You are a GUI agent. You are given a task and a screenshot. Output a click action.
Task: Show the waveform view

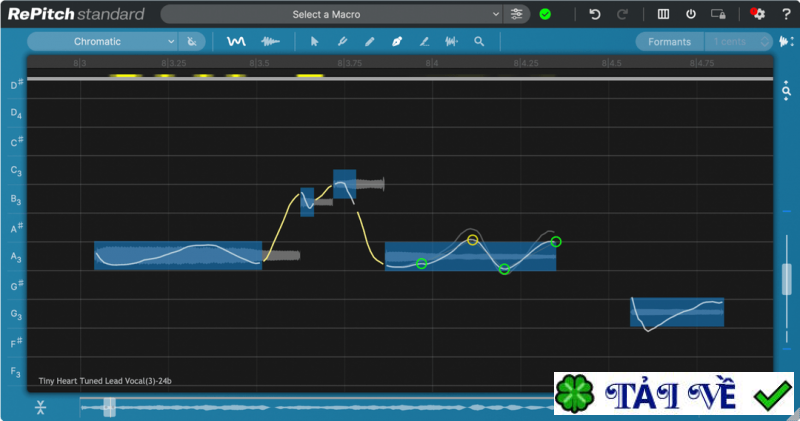click(x=270, y=41)
